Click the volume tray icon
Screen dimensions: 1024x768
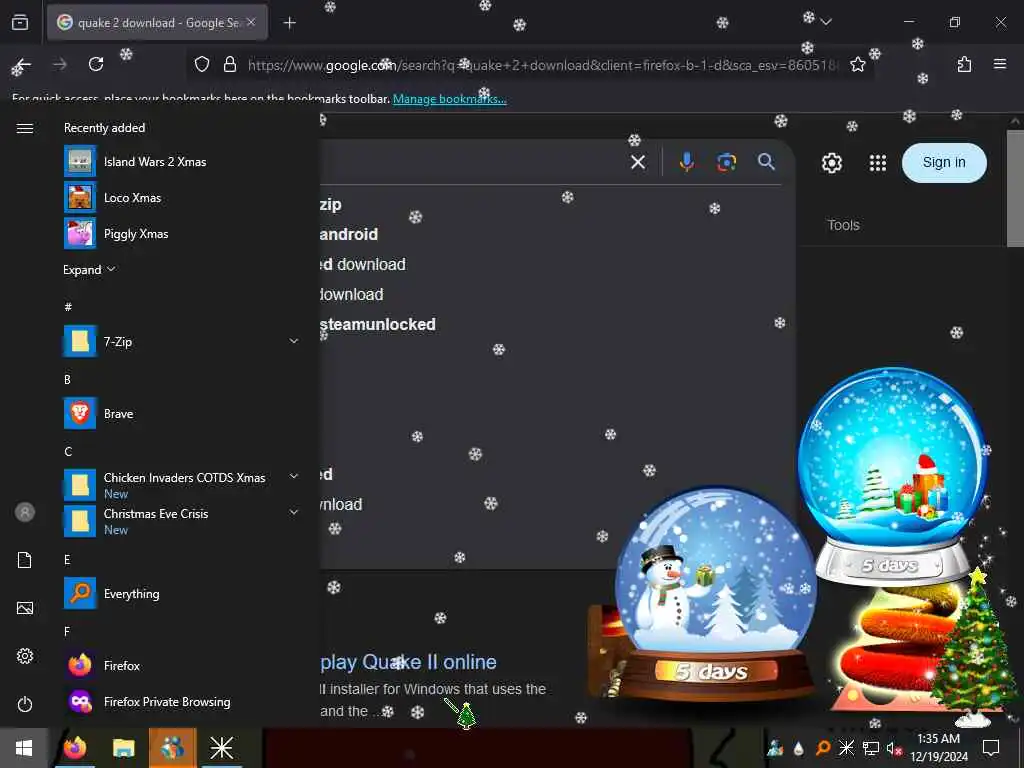pos(893,748)
